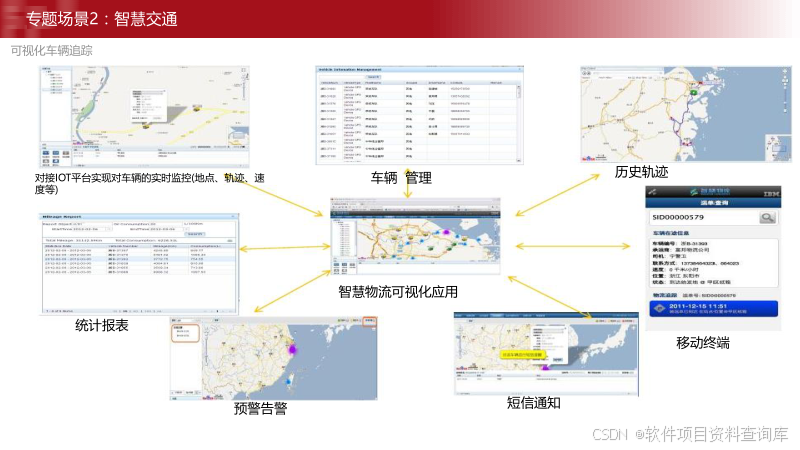Screen dimensions: 800x450
Task: Click the 车辆 管理 label
Action: [401, 178]
